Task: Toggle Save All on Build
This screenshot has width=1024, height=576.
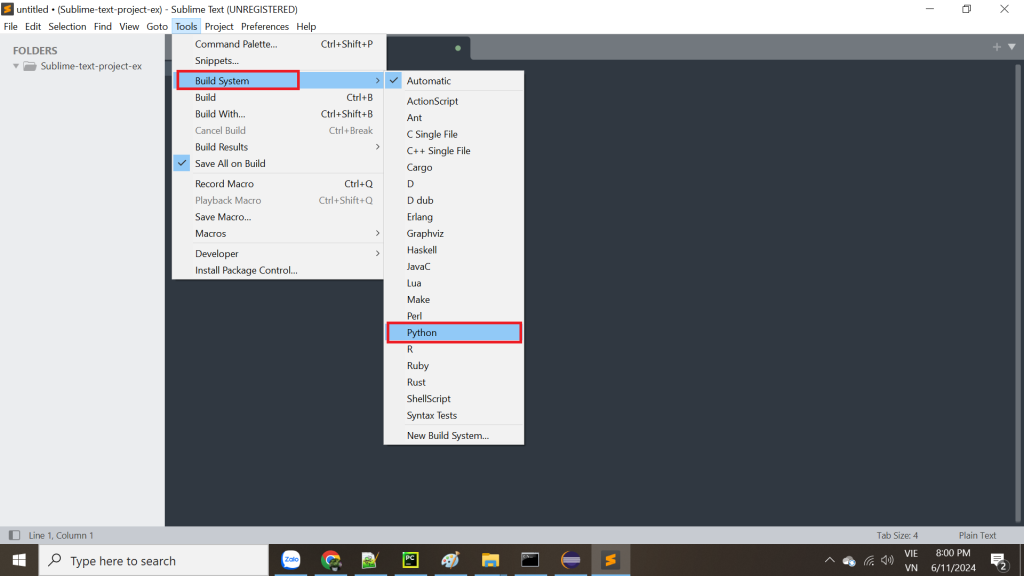Action: 279,163
